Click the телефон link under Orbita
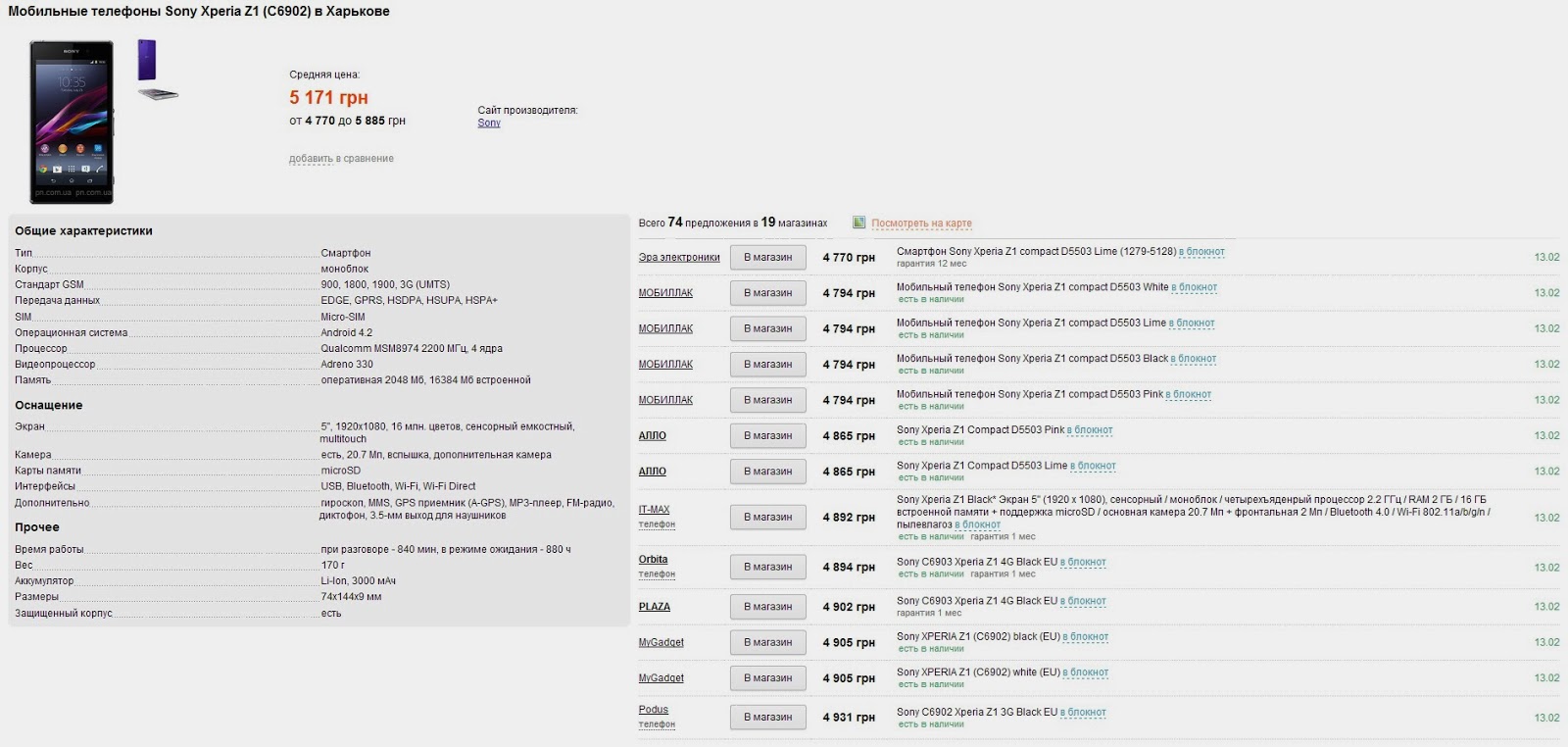The height and width of the screenshot is (747, 1568). (657, 574)
